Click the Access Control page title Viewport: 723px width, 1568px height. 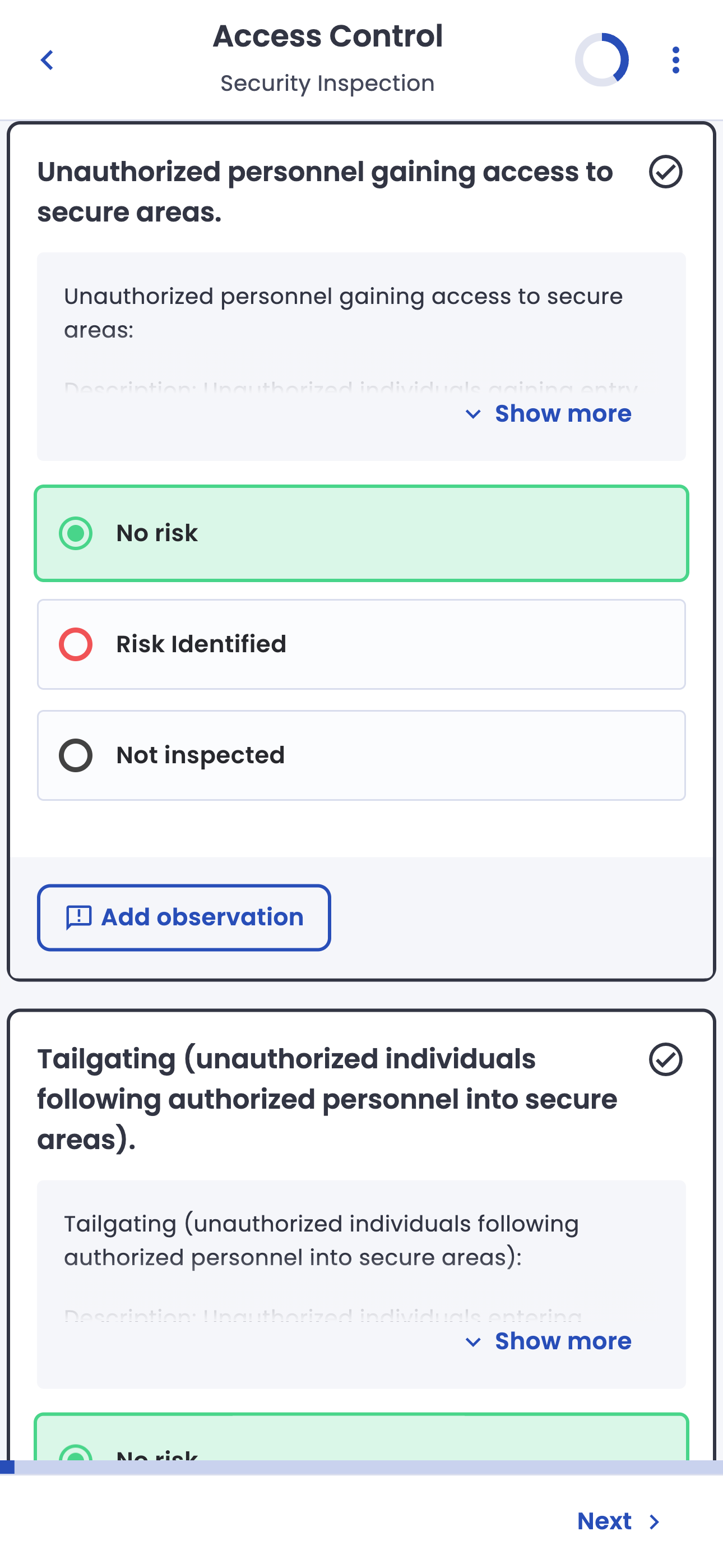click(327, 36)
